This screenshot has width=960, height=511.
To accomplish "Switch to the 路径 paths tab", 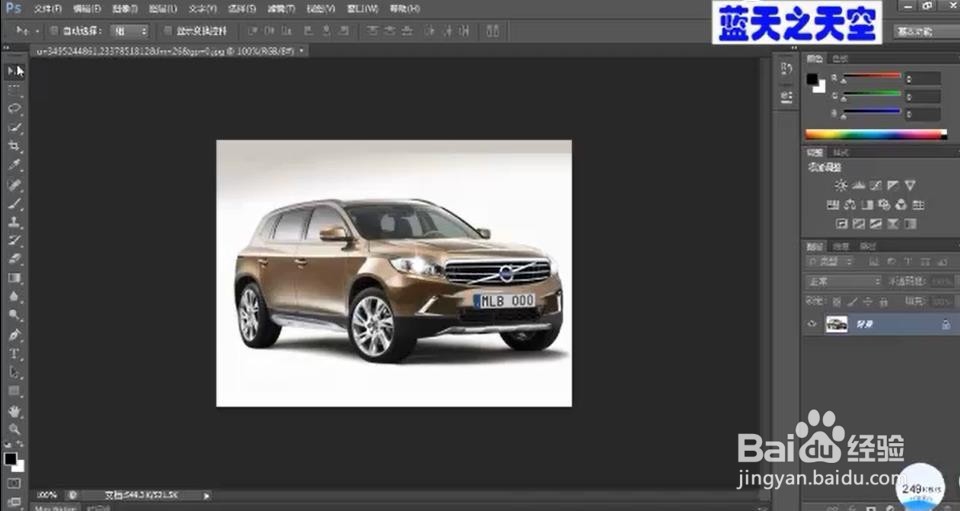I will pos(868,246).
